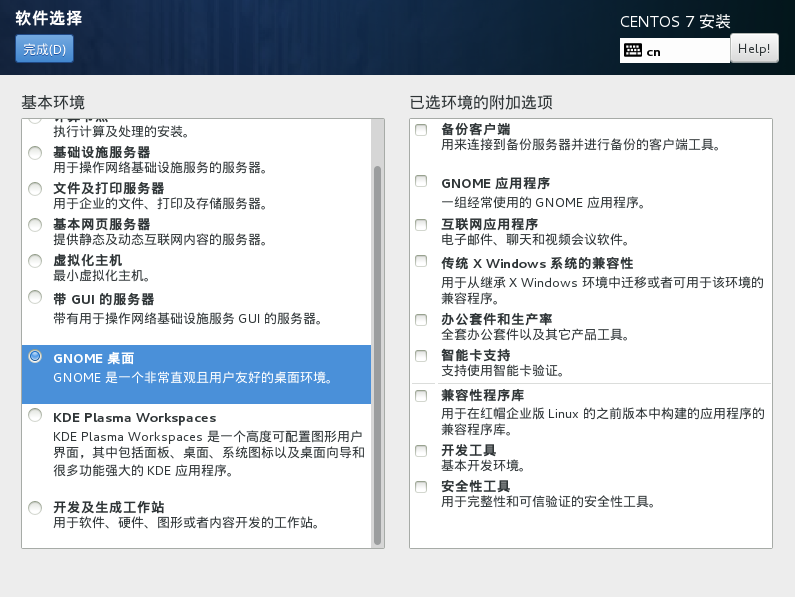This screenshot has height=597, width=795.
Task: Select the 文件及打印服务器 radio button
Action: 35,189
